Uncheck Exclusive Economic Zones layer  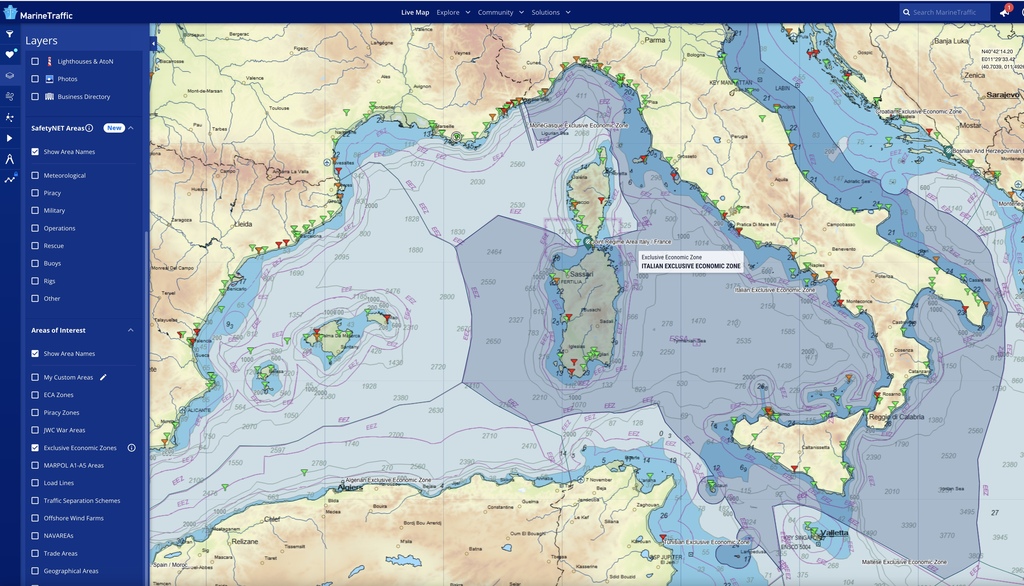tap(35, 448)
